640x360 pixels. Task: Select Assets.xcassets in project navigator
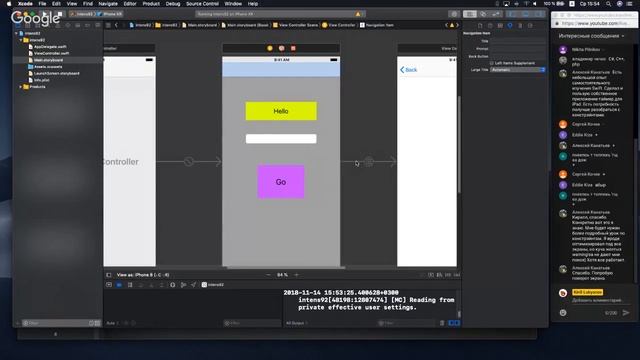48,67
